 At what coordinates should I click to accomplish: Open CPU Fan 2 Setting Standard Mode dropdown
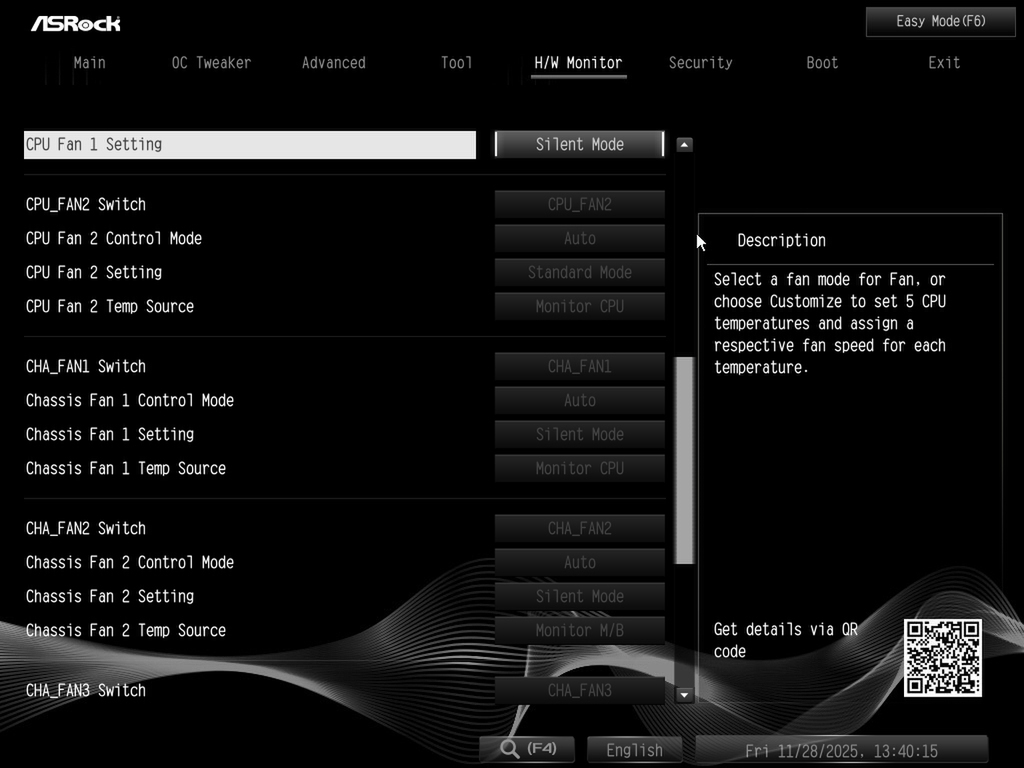point(580,272)
